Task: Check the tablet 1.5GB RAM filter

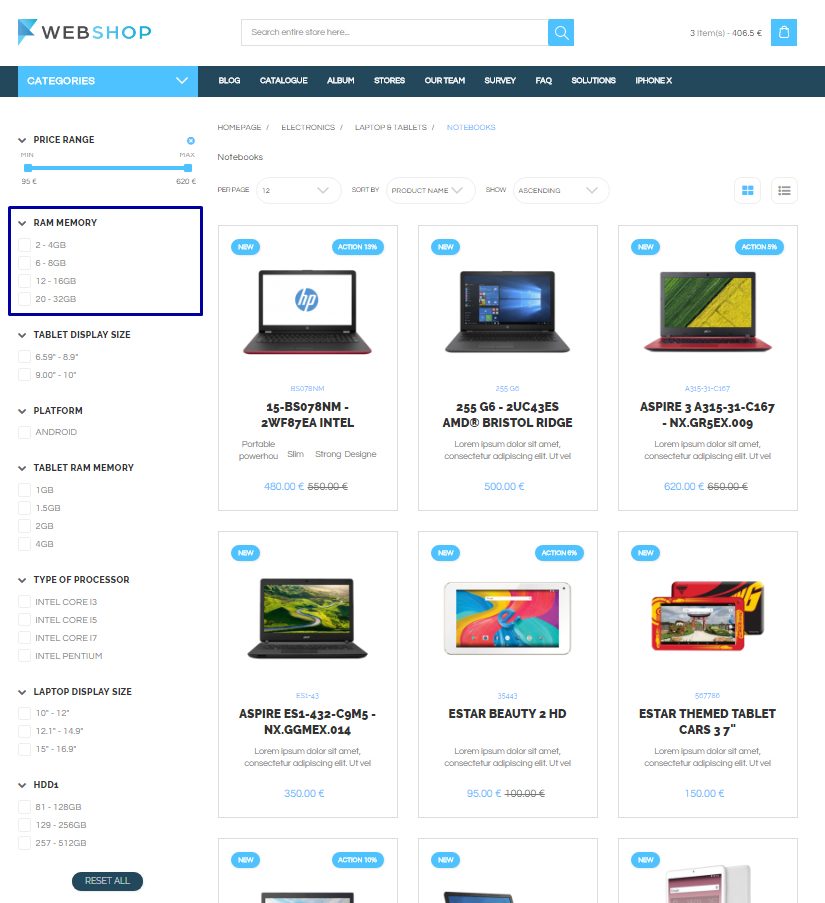Action: coord(24,508)
